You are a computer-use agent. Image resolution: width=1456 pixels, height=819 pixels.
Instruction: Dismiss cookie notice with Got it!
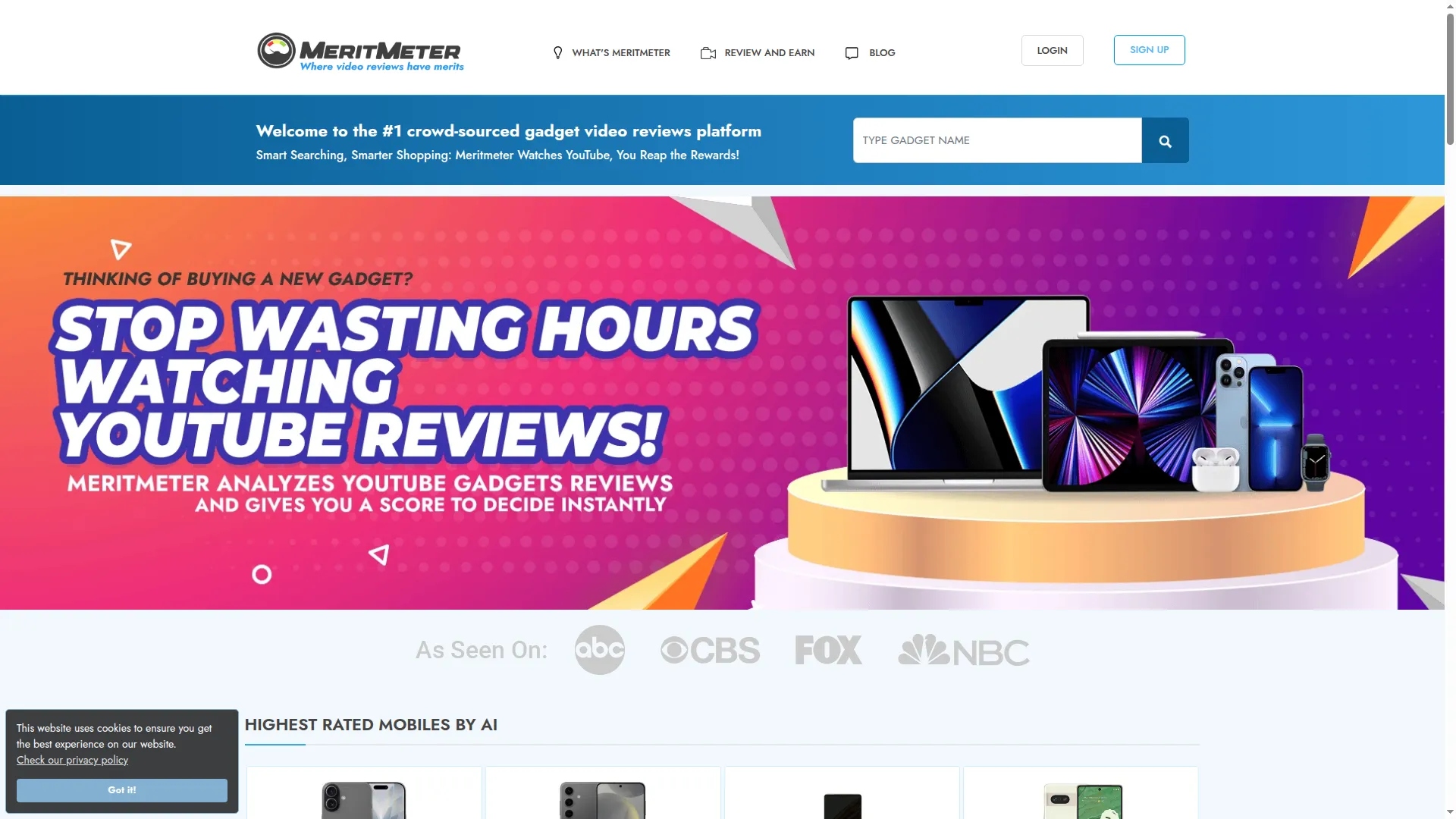pos(122,790)
